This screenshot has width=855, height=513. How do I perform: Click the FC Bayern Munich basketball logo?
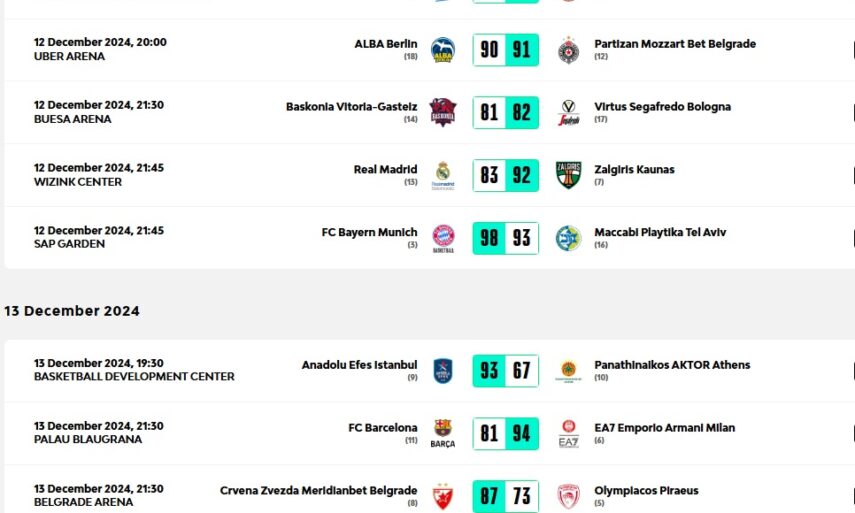(442, 238)
